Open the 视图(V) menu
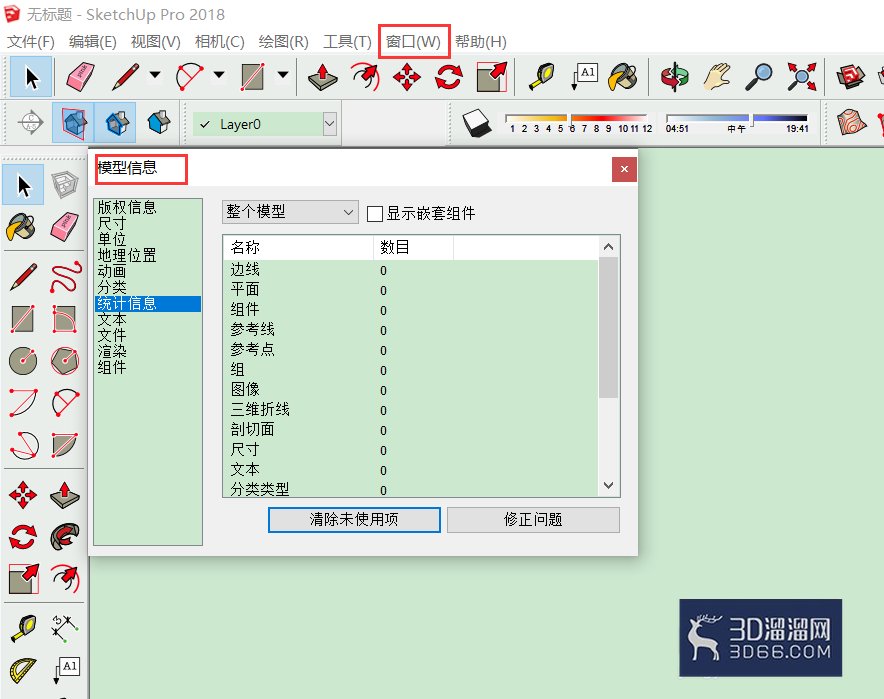This screenshot has width=884, height=699. 155,42
